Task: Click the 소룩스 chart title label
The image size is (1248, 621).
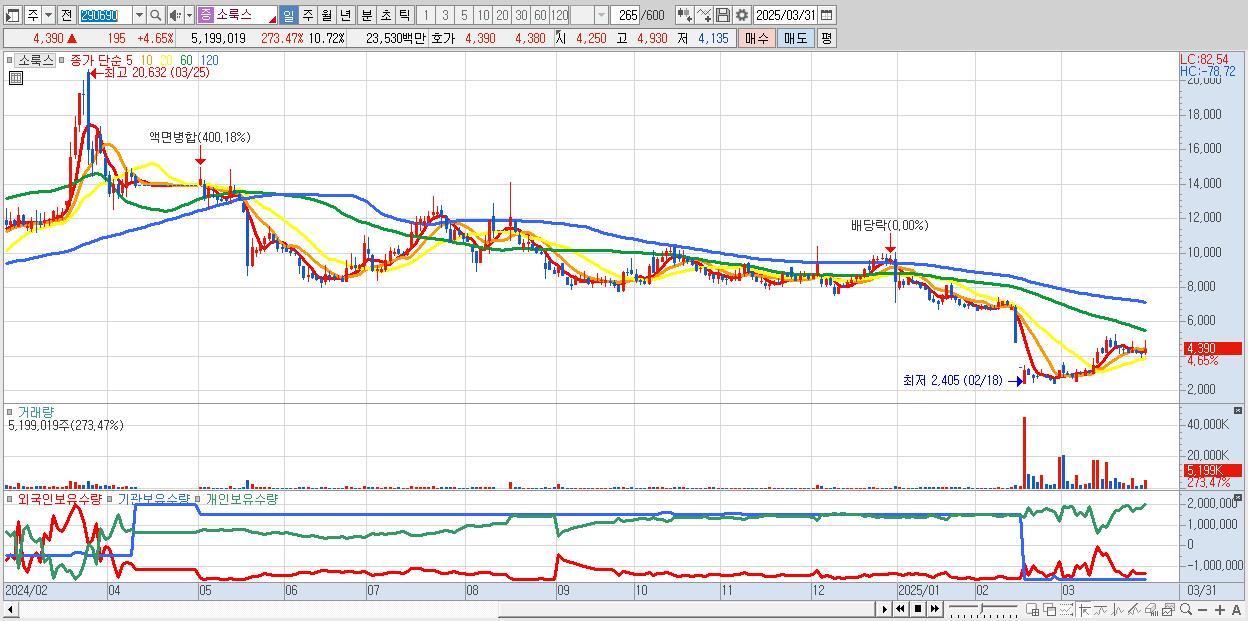Action: [36, 60]
